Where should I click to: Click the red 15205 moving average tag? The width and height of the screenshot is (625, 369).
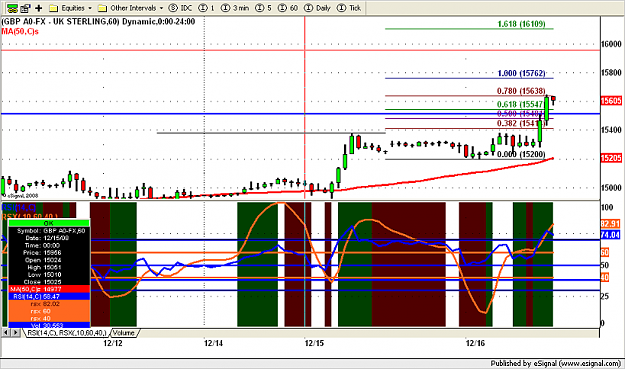(x=611, y=158)
